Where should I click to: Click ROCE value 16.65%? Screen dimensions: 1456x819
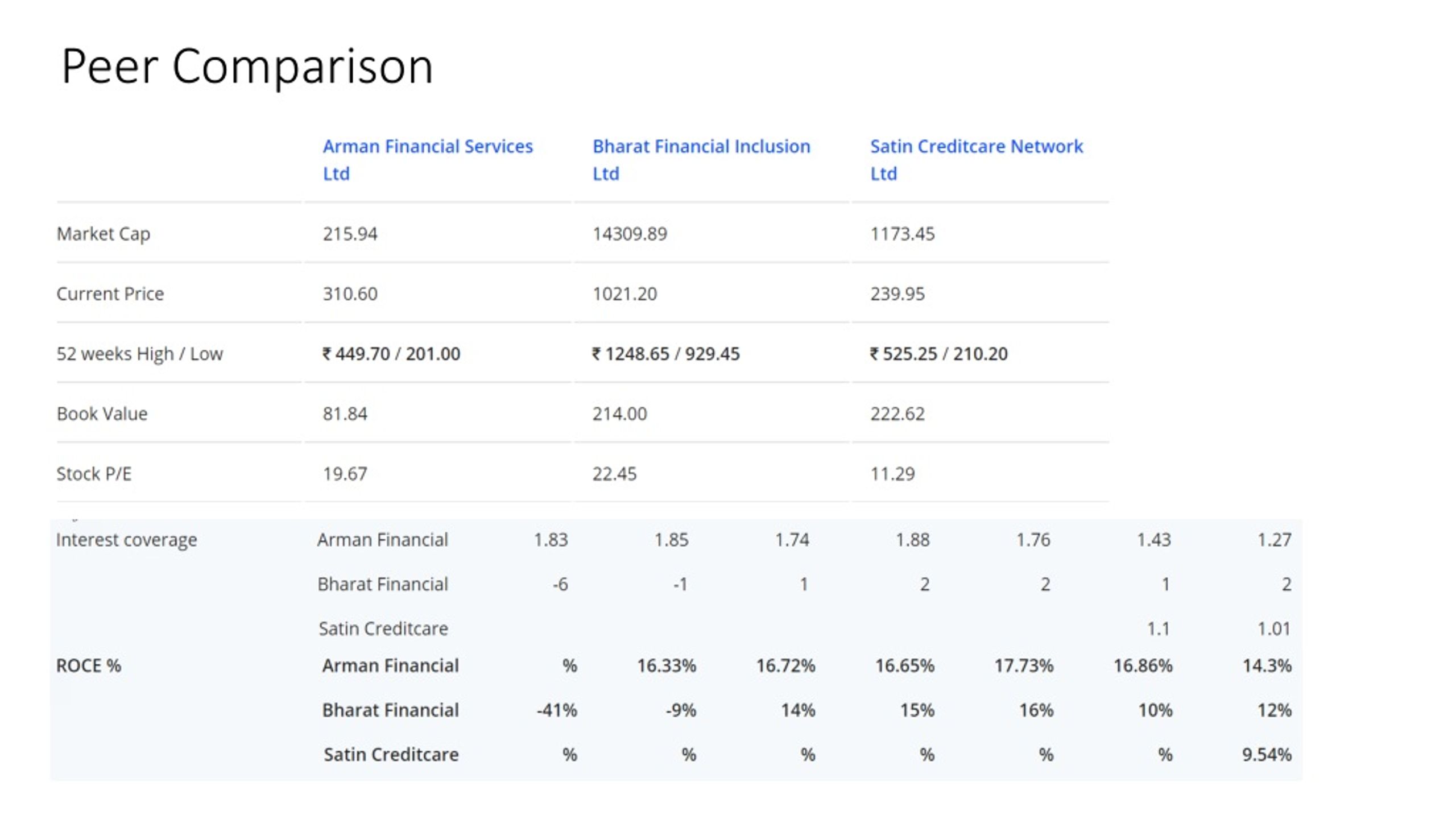[x=904, y=665]
